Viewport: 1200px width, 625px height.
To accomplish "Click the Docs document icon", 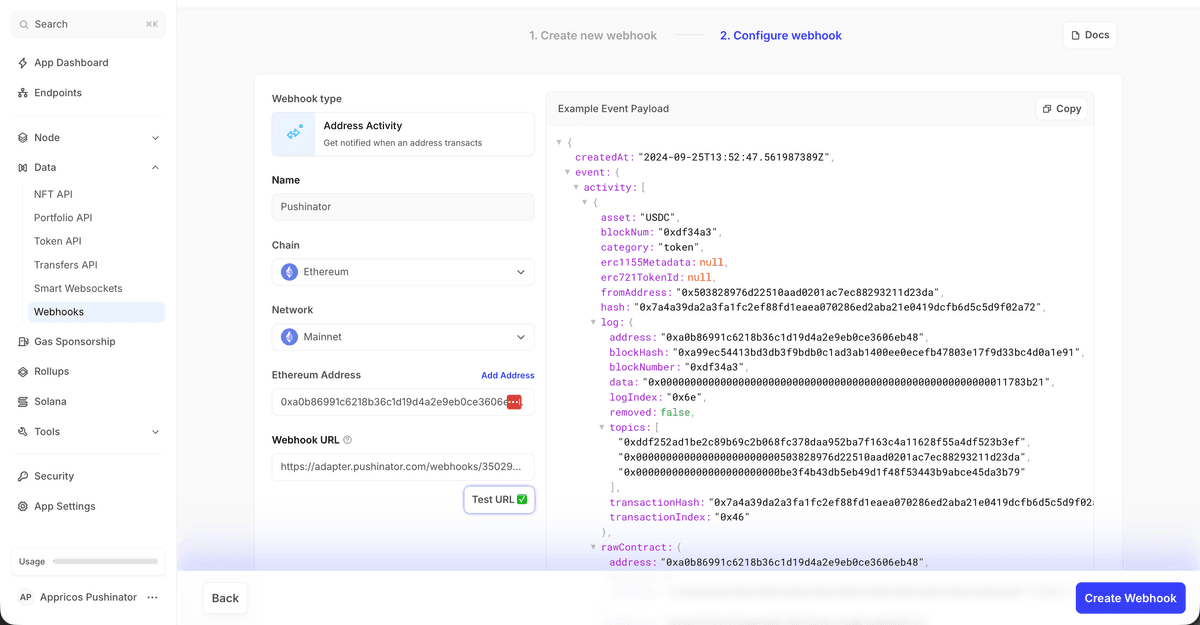I will (x=1076, y=35).
